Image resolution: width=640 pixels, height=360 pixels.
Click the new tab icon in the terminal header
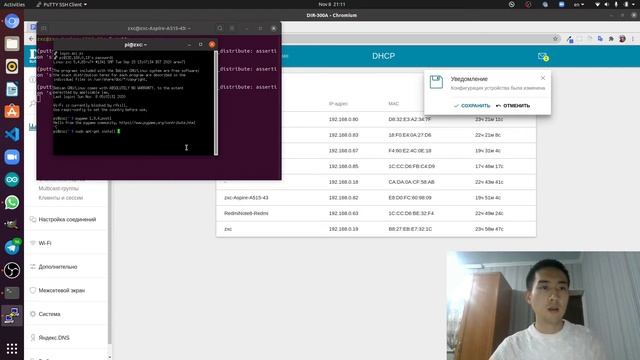click(x=44, y=28)
